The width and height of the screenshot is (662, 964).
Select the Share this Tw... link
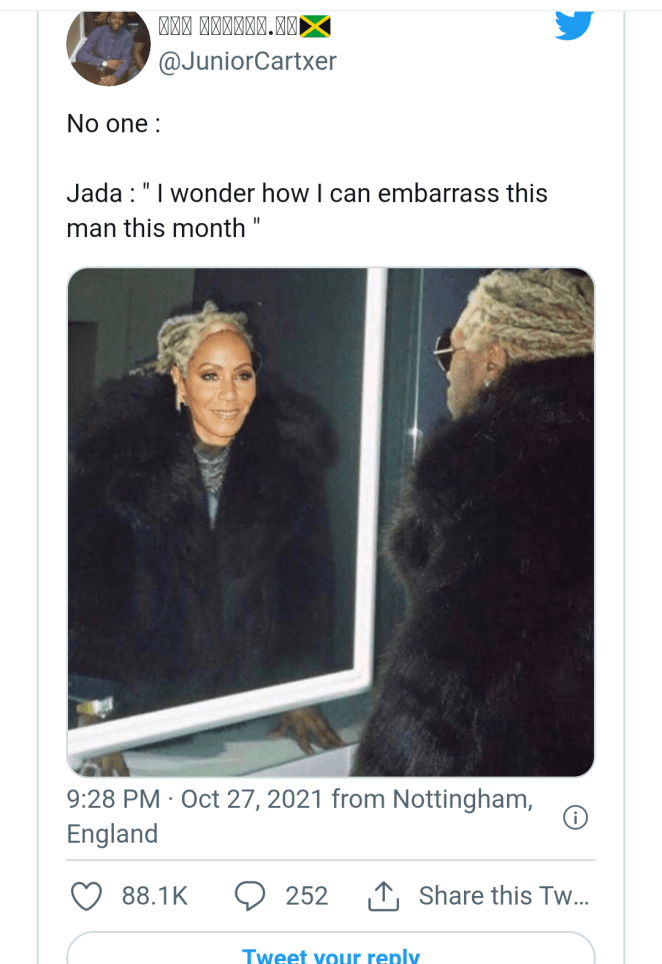(504, 896)
